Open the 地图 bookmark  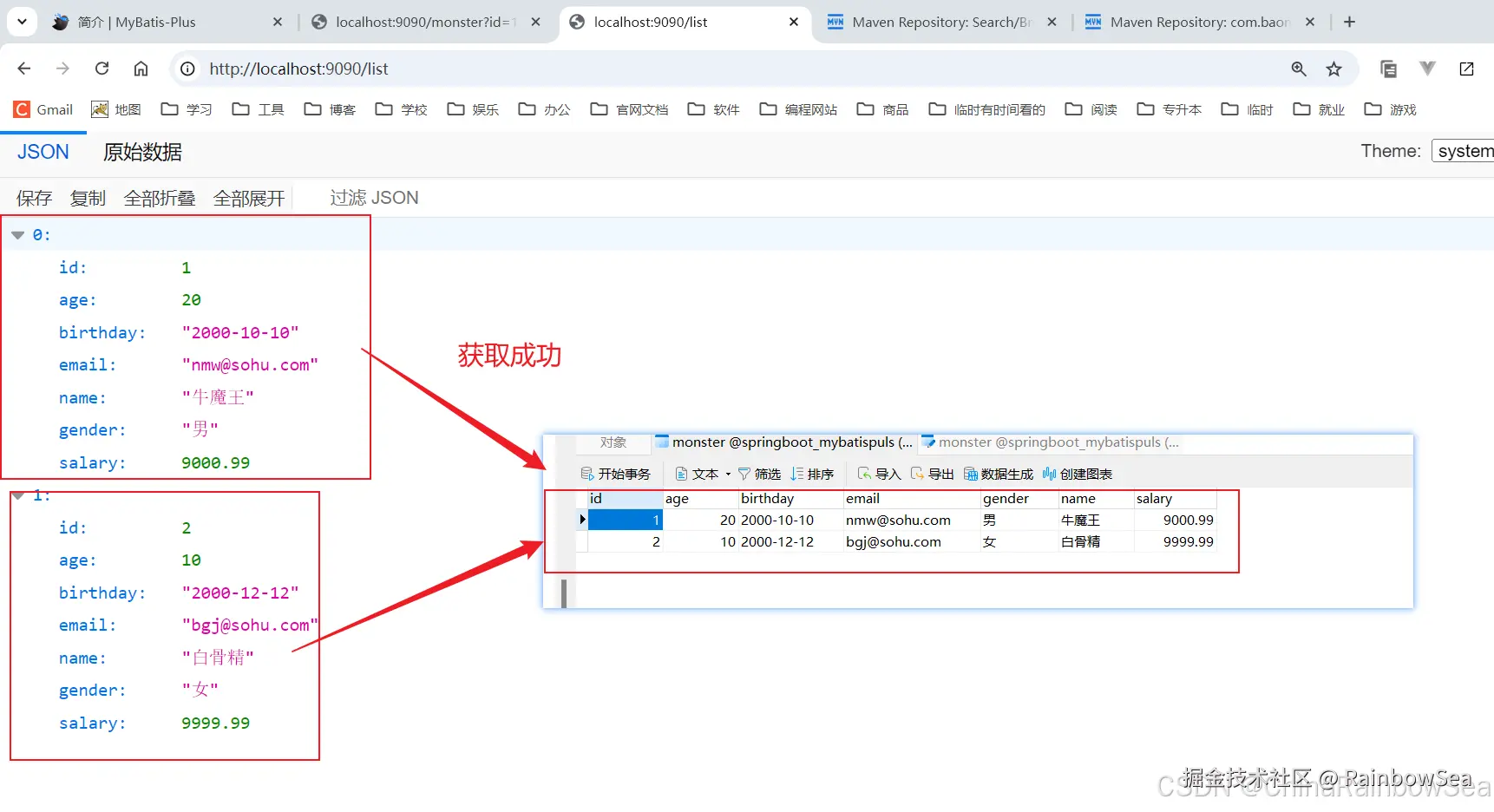115,109
